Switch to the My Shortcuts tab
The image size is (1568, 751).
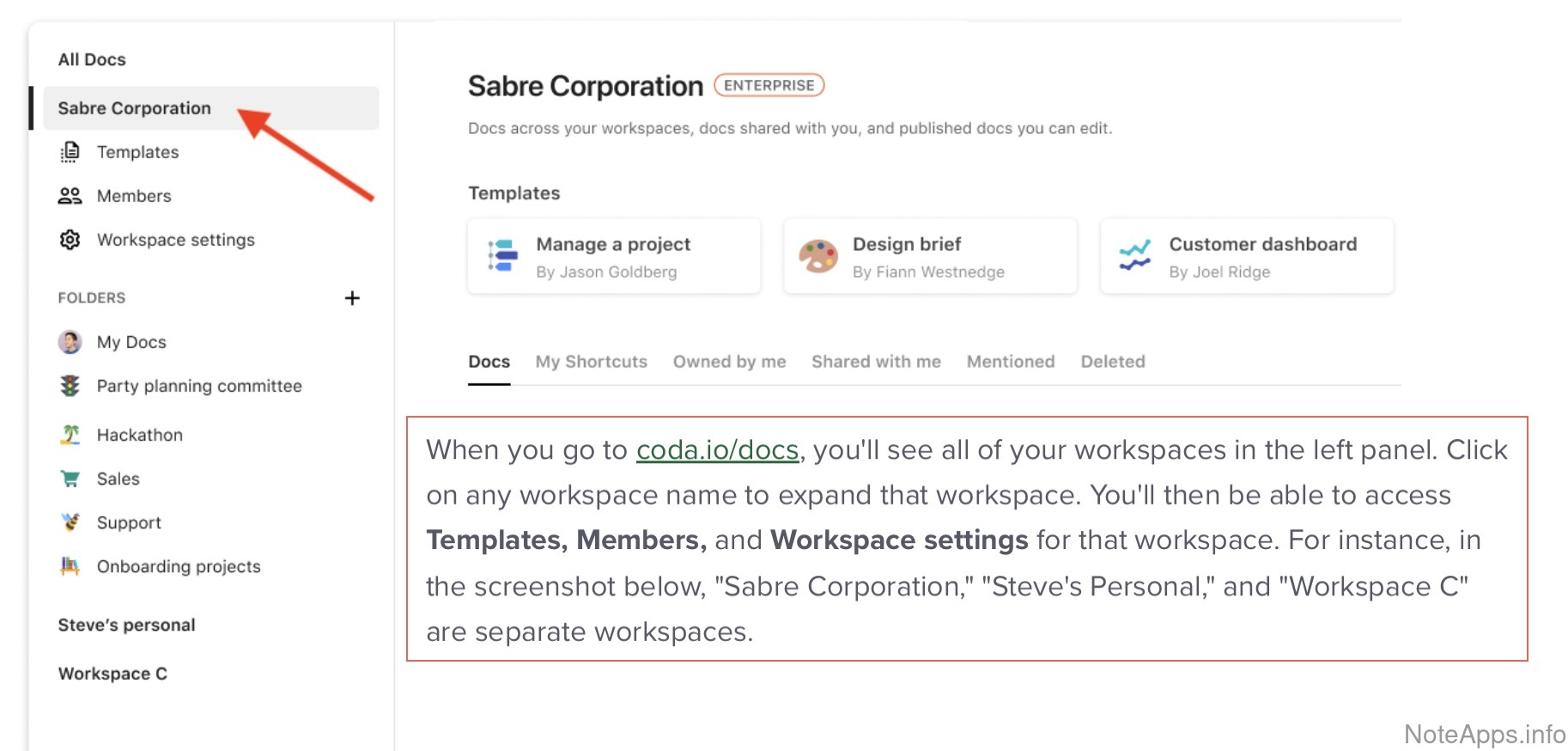pyautogui.click(x=591, y=362)
